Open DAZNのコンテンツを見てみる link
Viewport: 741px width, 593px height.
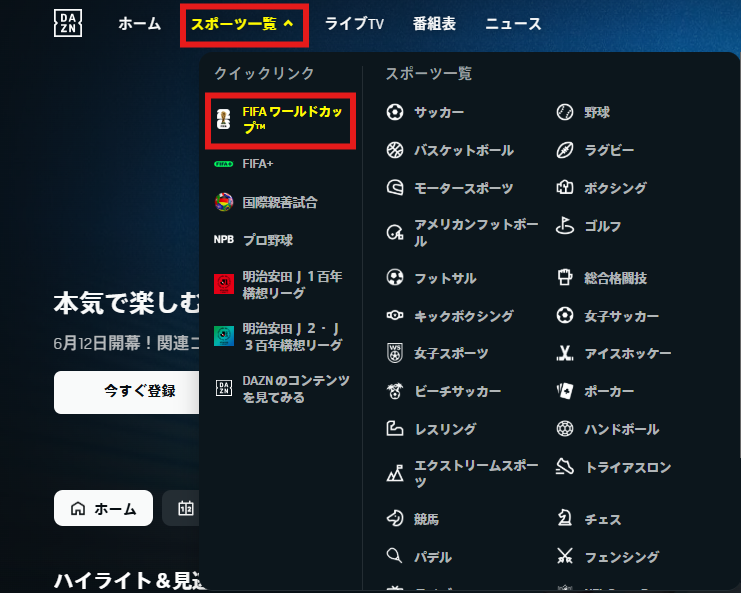pyautogui.click(x=296, y=389)
